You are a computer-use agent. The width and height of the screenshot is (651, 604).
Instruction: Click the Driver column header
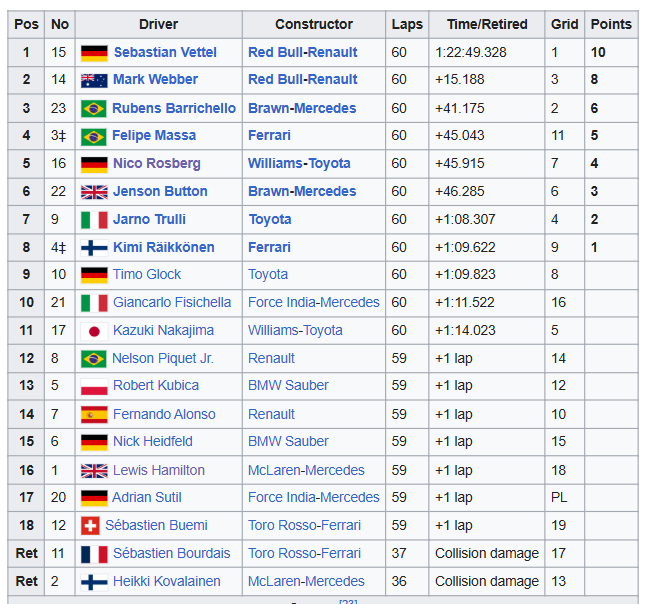click(x=159, y=24)
